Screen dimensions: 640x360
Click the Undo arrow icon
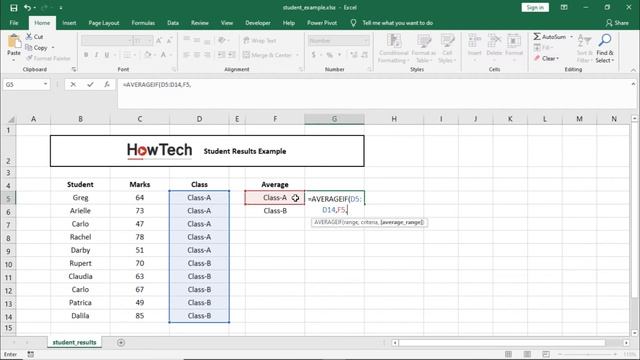point(27,8)
